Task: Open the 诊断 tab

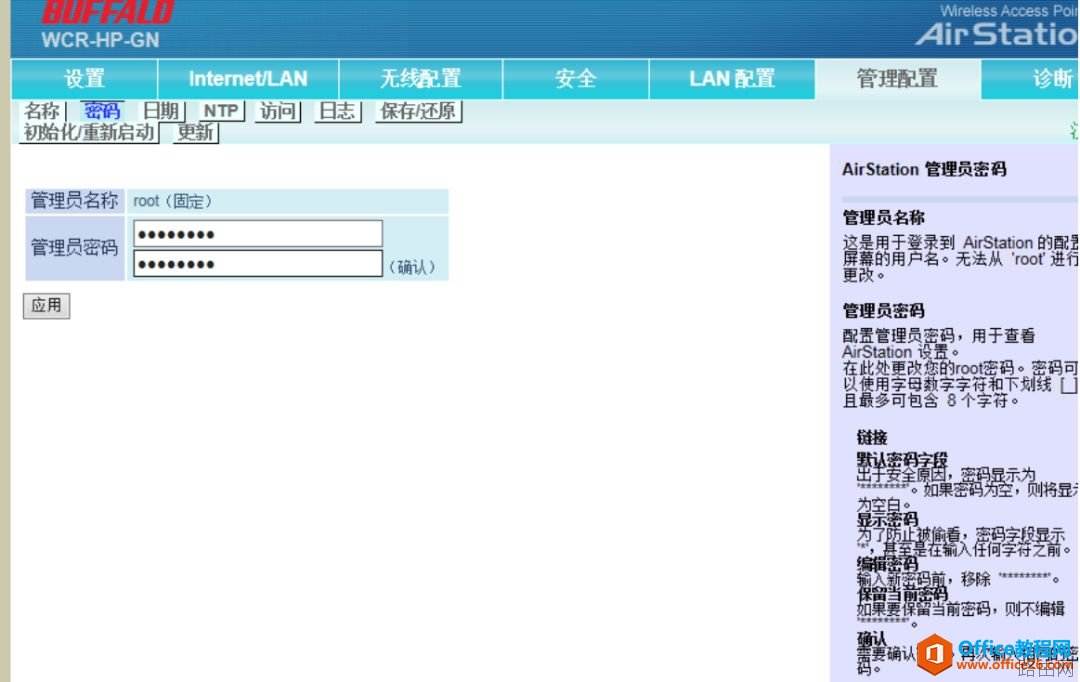Action: point(1030,79)
